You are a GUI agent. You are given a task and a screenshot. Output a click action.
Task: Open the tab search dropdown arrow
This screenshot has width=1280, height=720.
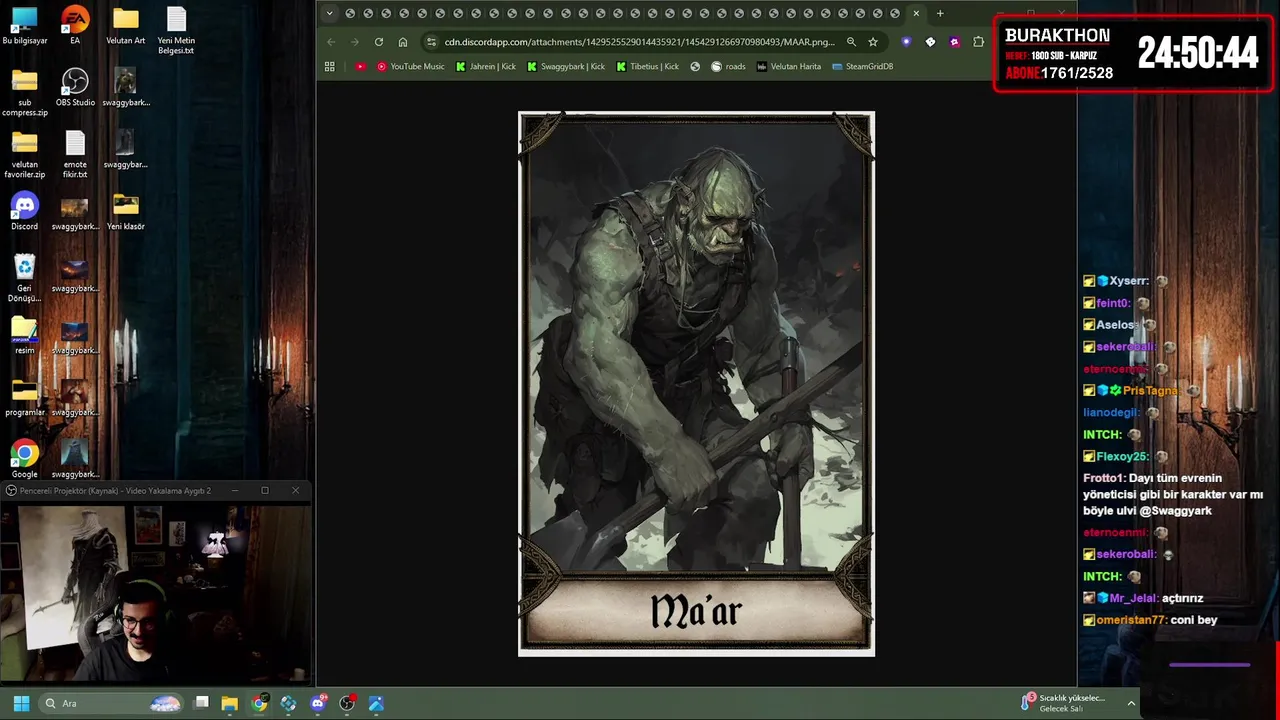[x=329, y=14]
